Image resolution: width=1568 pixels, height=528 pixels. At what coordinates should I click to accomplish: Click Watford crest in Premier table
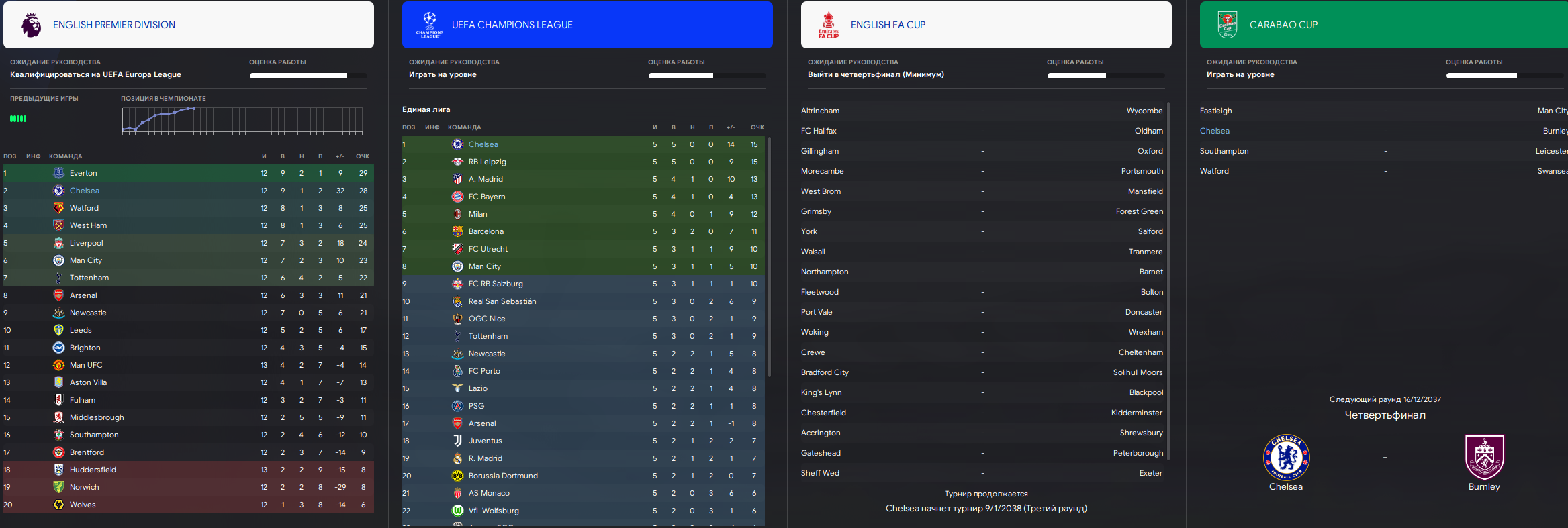[59, 208]
